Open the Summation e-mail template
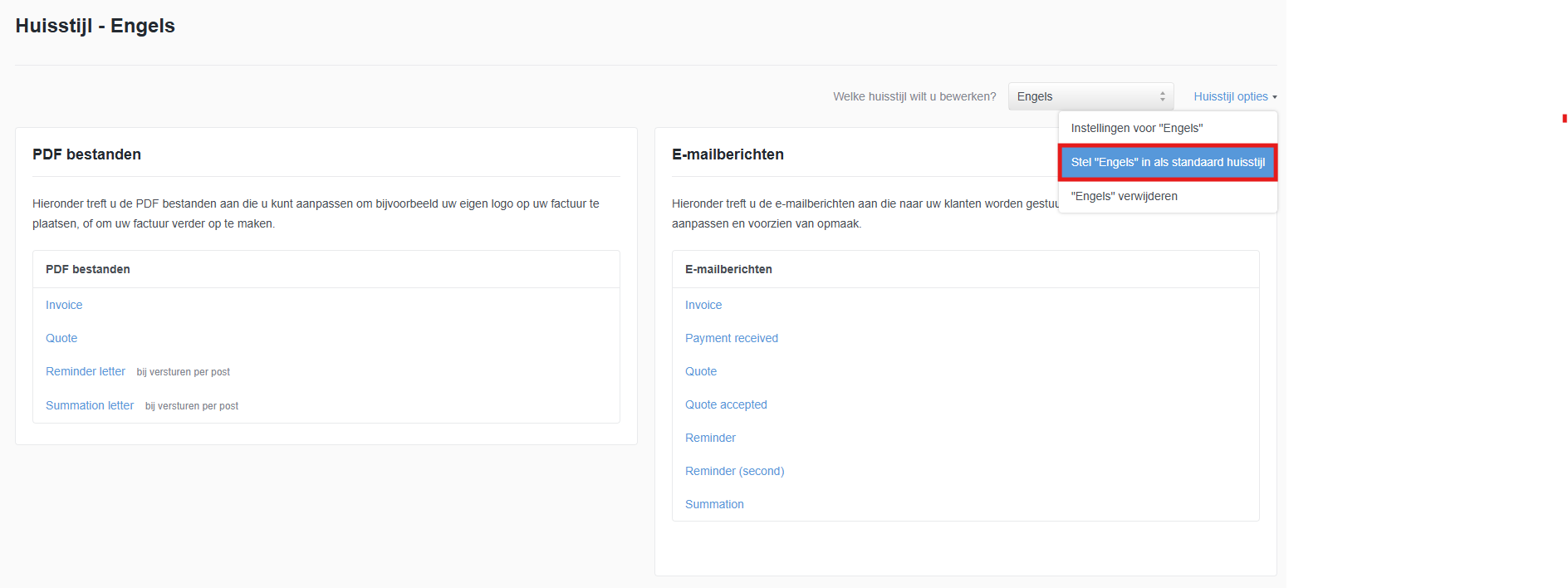1568x588 pixels. coord(714,504)
